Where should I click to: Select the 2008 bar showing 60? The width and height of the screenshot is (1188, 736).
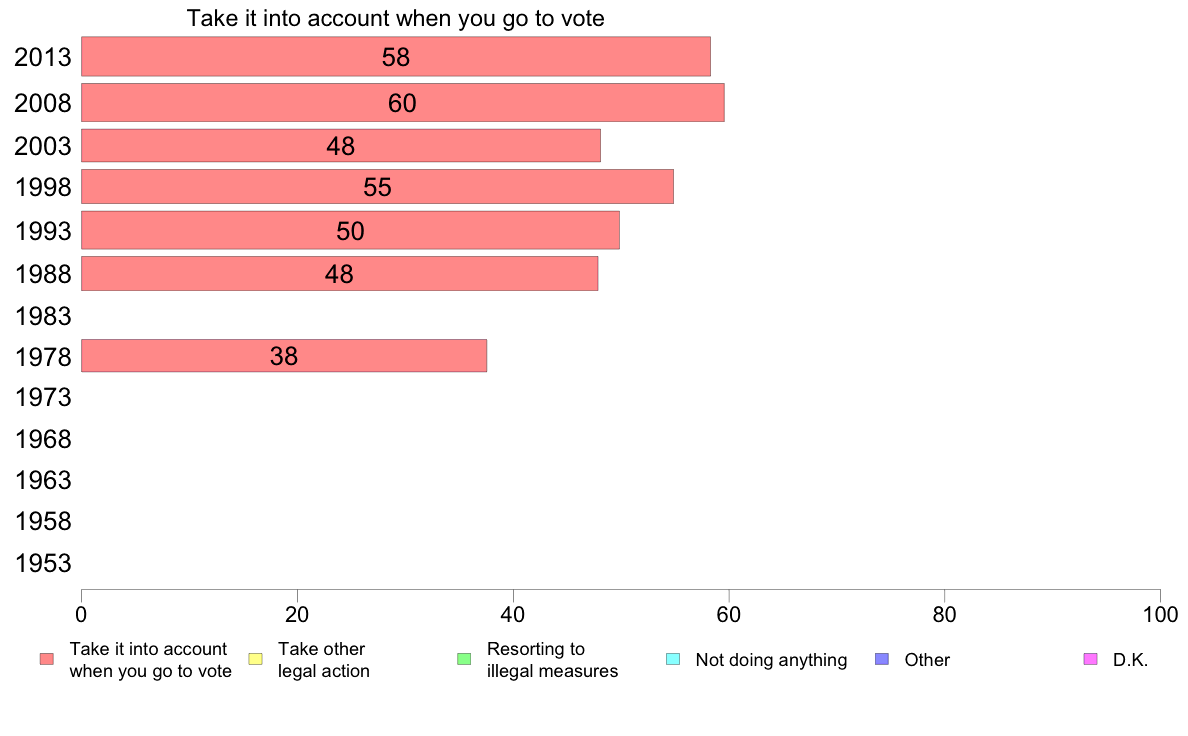pos(402,102)
